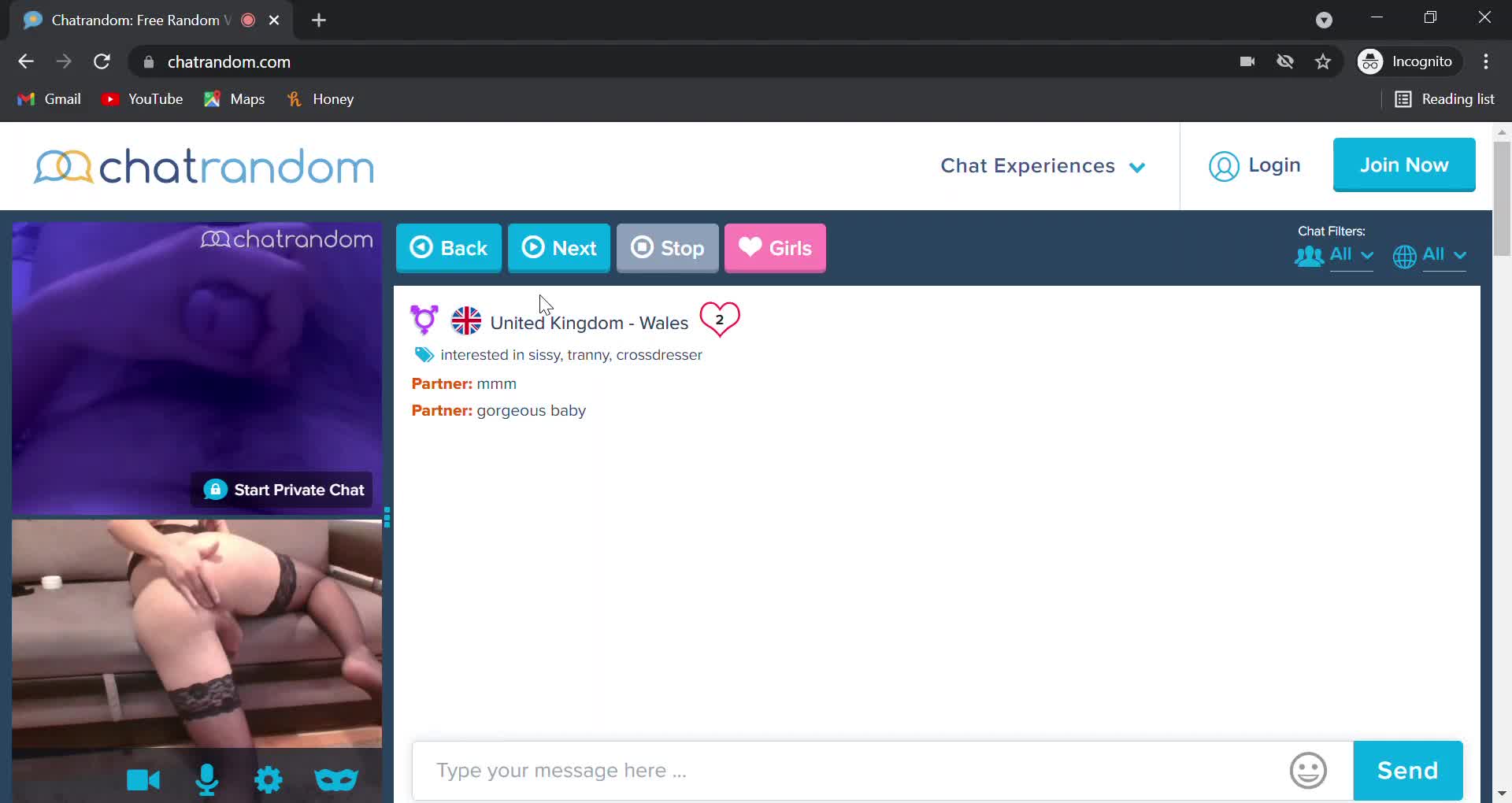Open the country filter globe dropdown
The height and width of the screenshot is (803, 1512).
tap(1429, 255)
